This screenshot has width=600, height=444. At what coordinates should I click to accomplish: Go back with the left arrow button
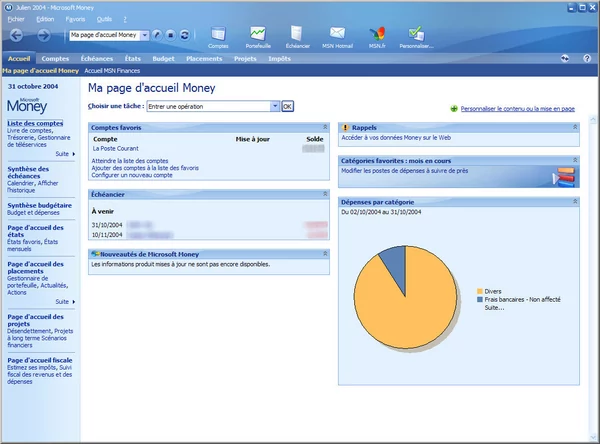[x=16, y=35]
